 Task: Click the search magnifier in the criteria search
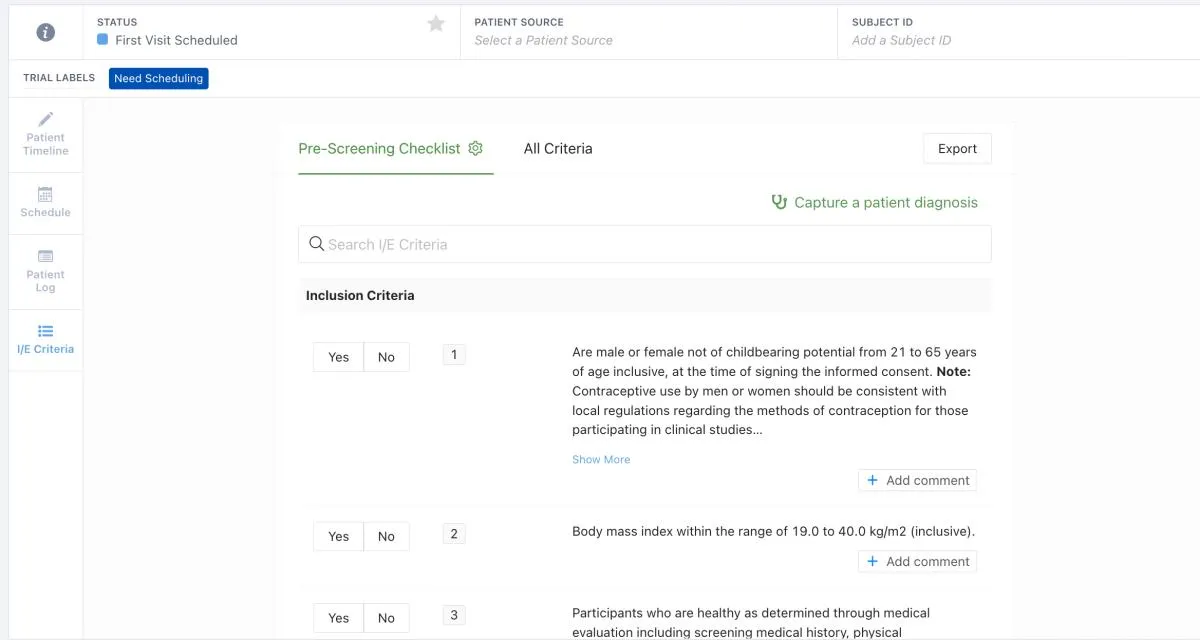point(317,243)
